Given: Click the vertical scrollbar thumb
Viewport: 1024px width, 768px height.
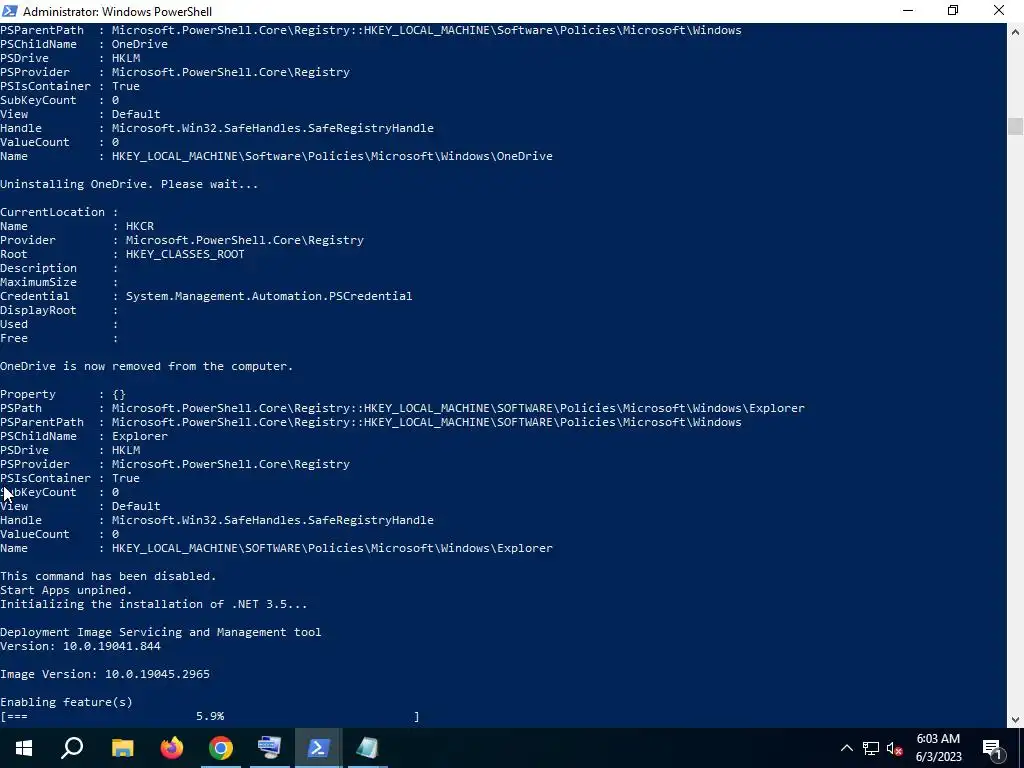Looking at the screenshot, I should click(1015, 126).
